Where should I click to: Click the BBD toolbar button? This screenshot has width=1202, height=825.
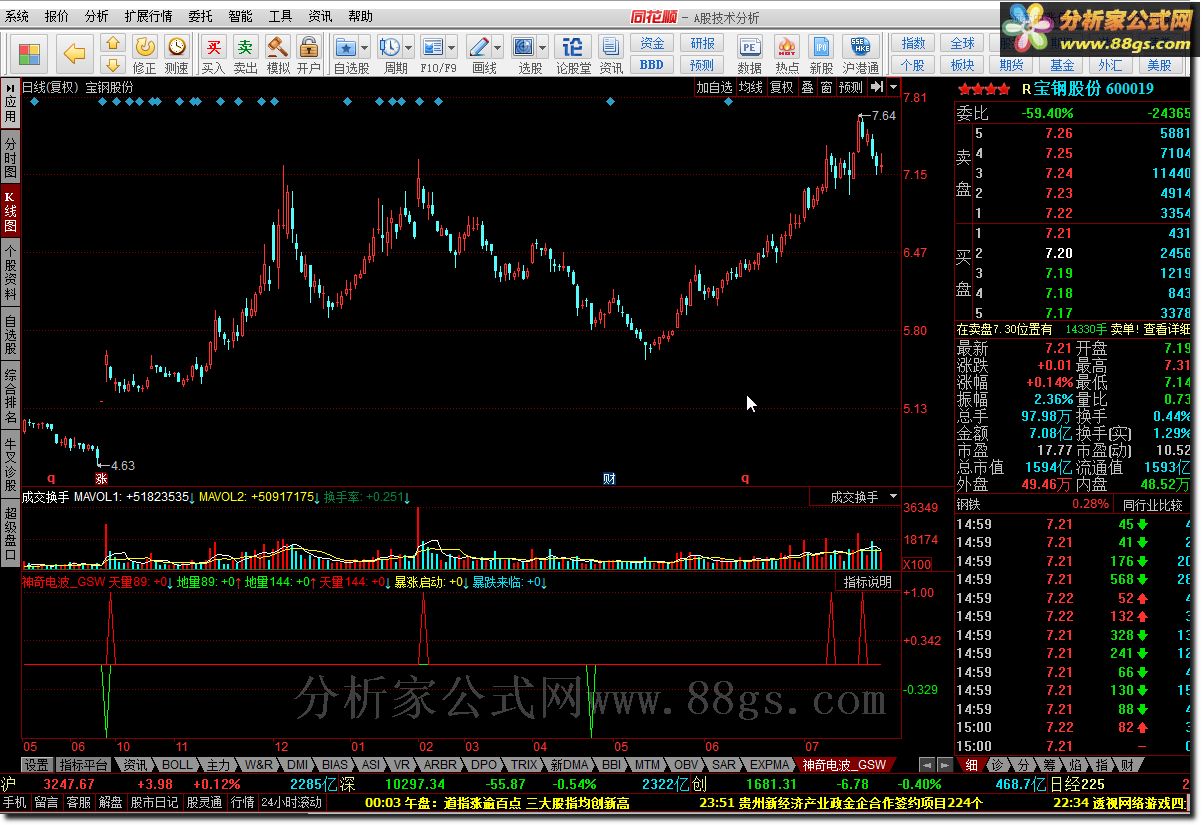[652, 65]
